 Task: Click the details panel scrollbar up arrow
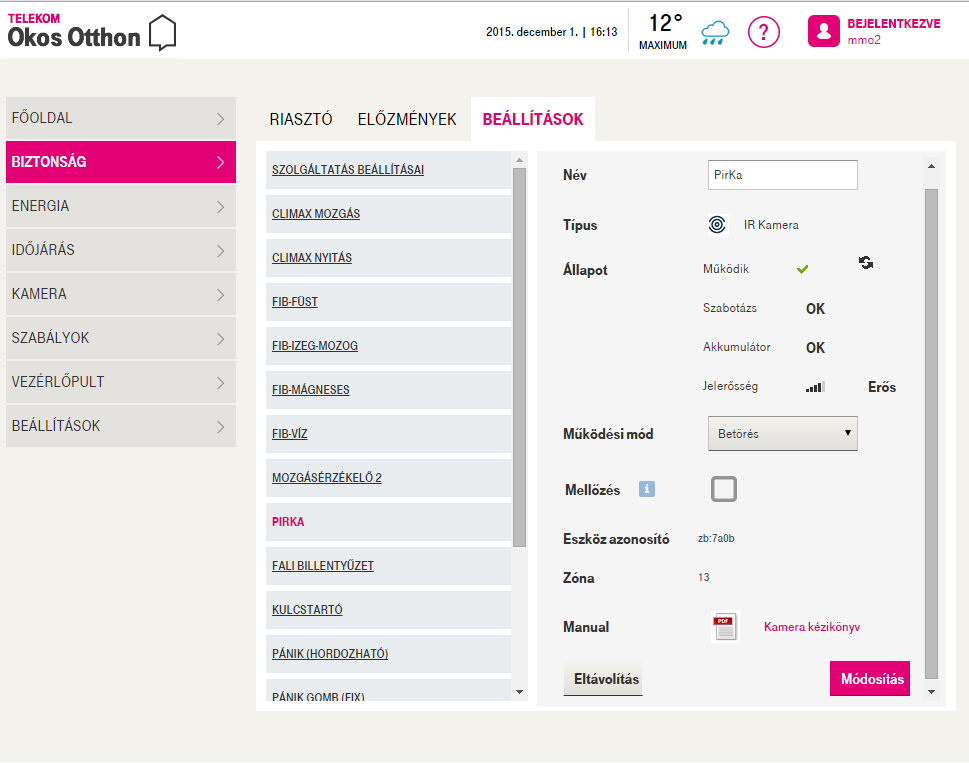tap(931, 166)
